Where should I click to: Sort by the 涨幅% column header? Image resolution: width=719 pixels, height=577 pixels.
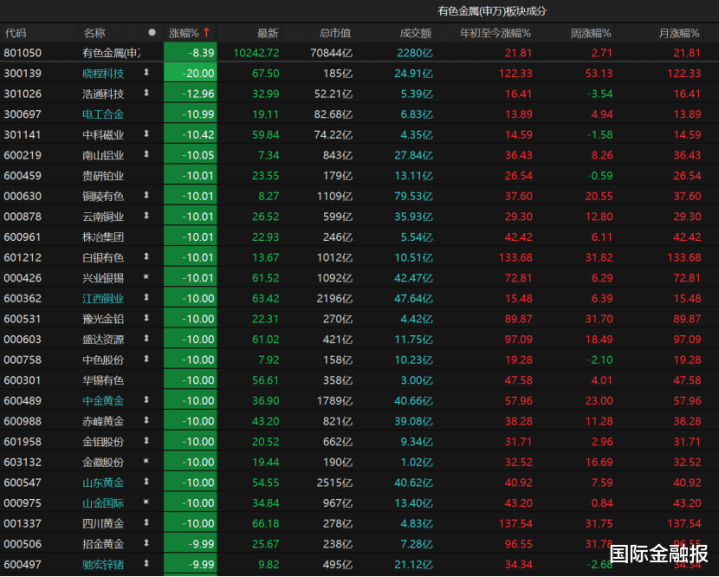point(184,33)
